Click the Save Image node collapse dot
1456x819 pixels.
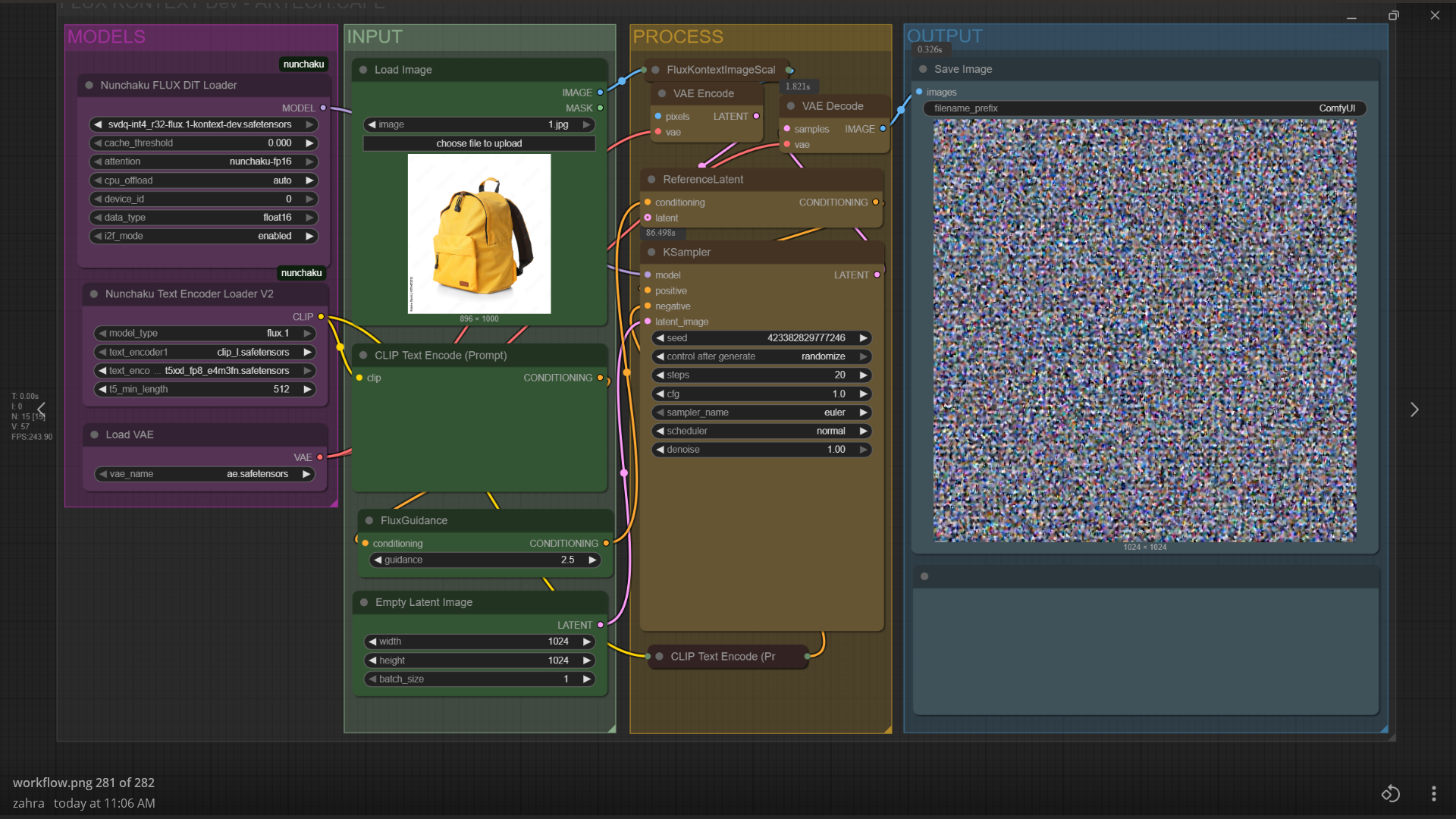click(x=923, y=69)
